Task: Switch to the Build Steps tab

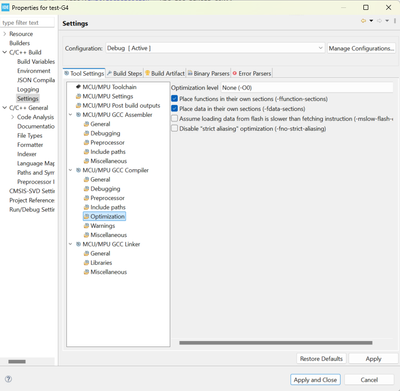Action: (124, 73)
